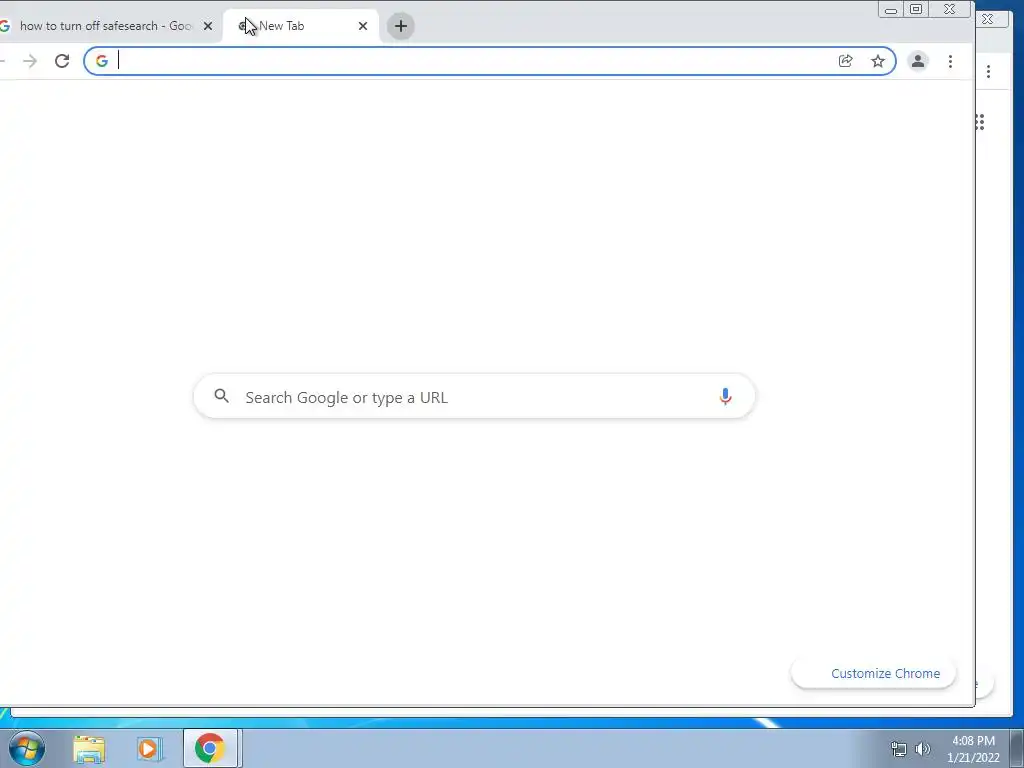
Task: Reload the page with the refresh icon
Action: [62, 61]
